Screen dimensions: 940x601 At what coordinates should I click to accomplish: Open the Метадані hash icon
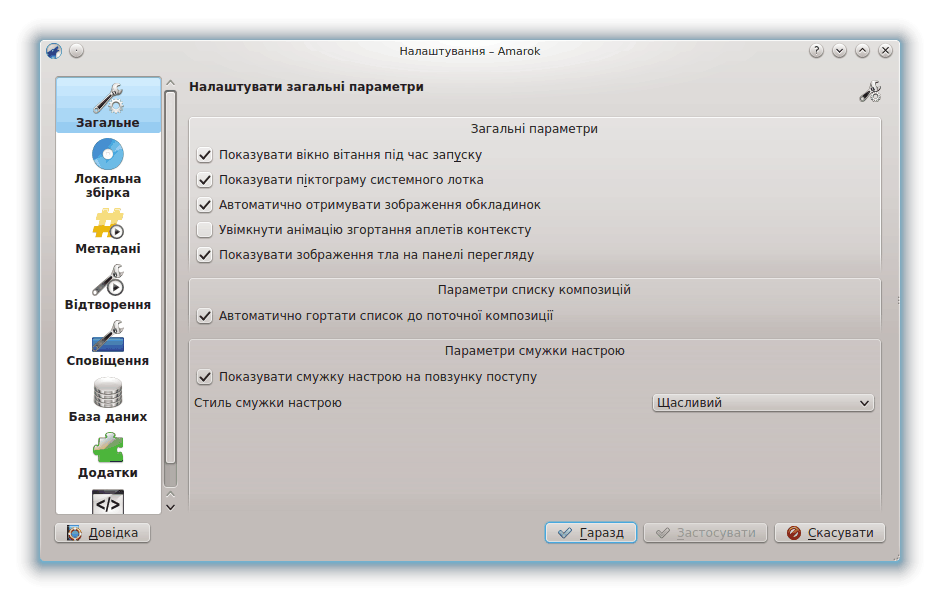coord(108,223)
